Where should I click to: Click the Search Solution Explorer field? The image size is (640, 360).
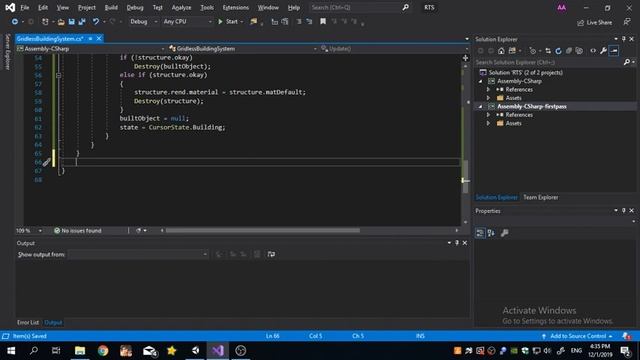(x=549, y=62)
